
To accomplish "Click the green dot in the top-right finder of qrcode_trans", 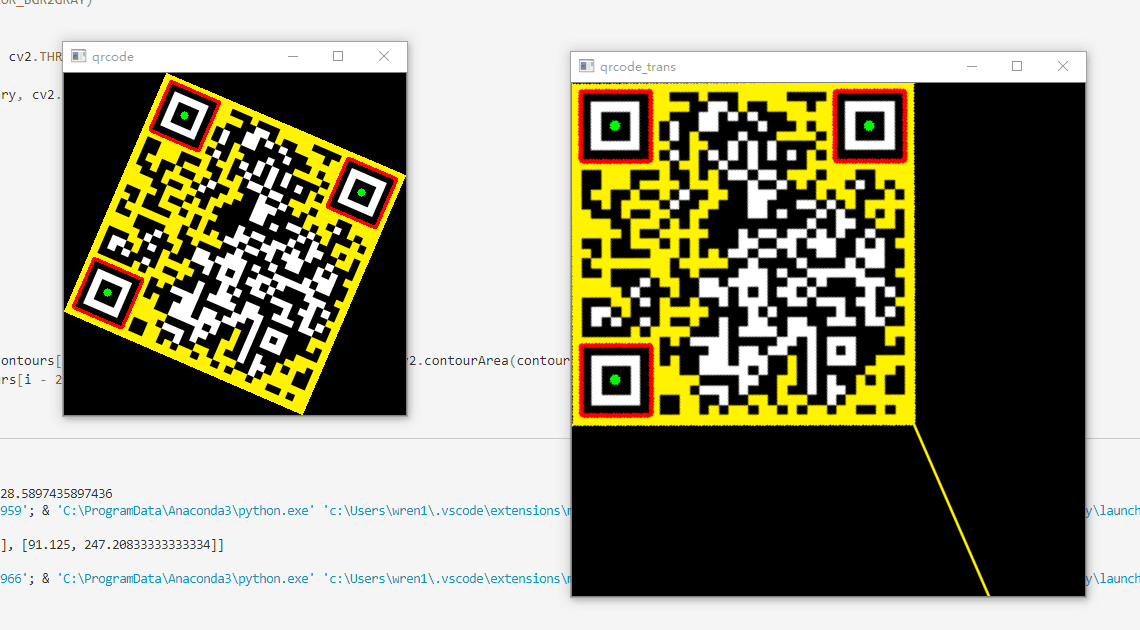I will [x=869, y=126].
